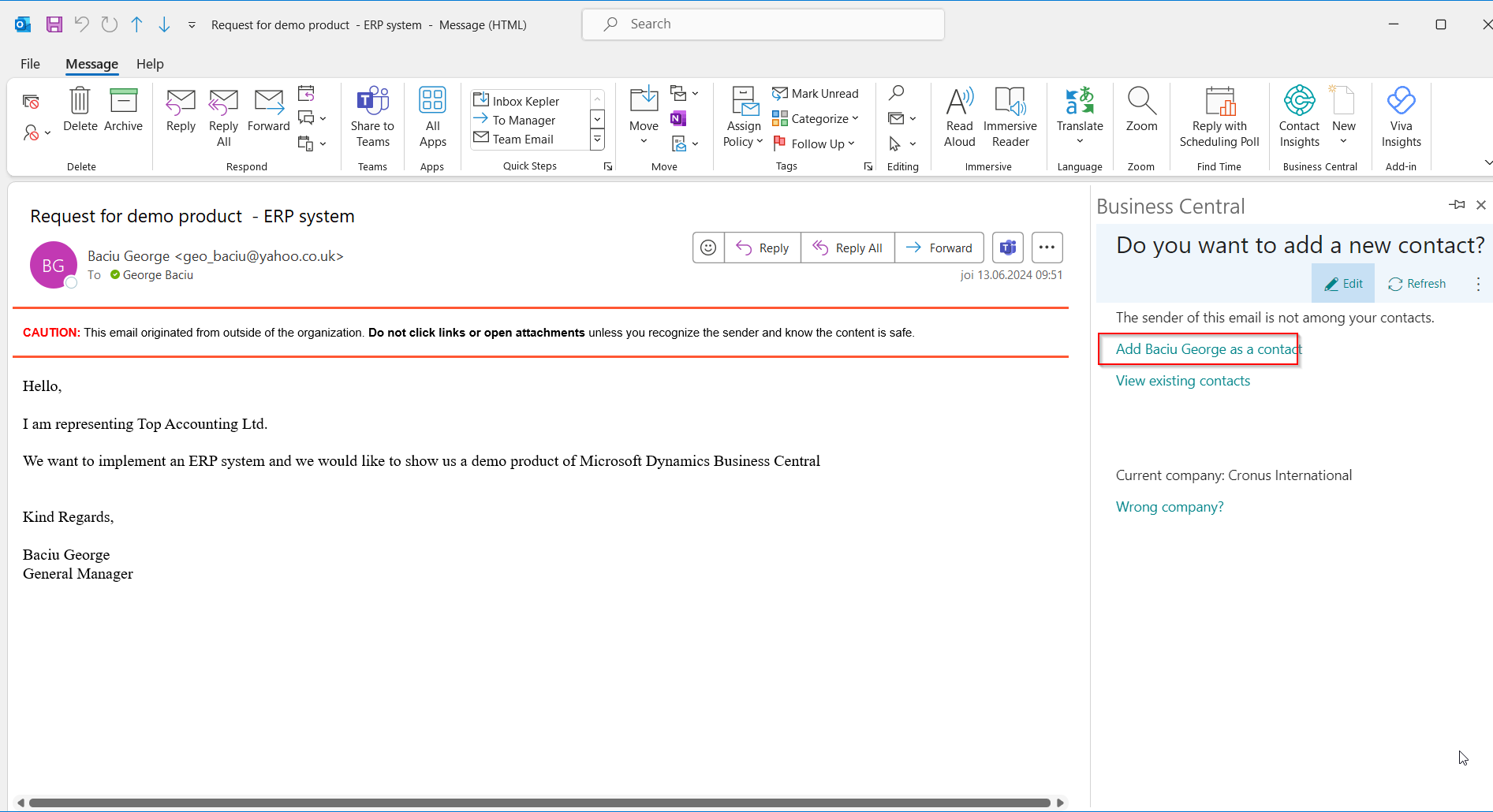Click the Find search icon in Editing group

[x=896, y=93]
